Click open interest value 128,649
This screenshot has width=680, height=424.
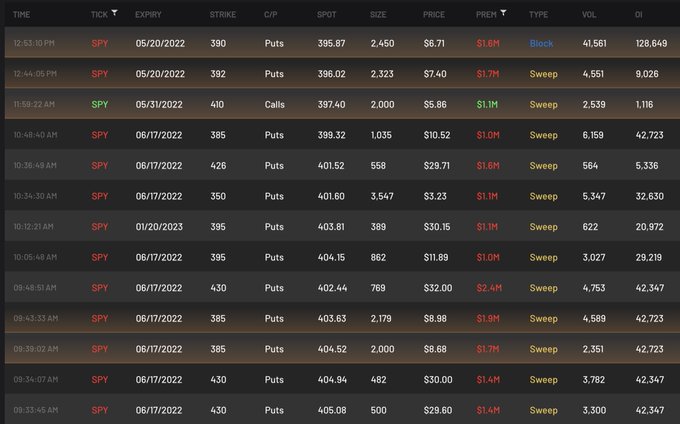coord(651,43)
